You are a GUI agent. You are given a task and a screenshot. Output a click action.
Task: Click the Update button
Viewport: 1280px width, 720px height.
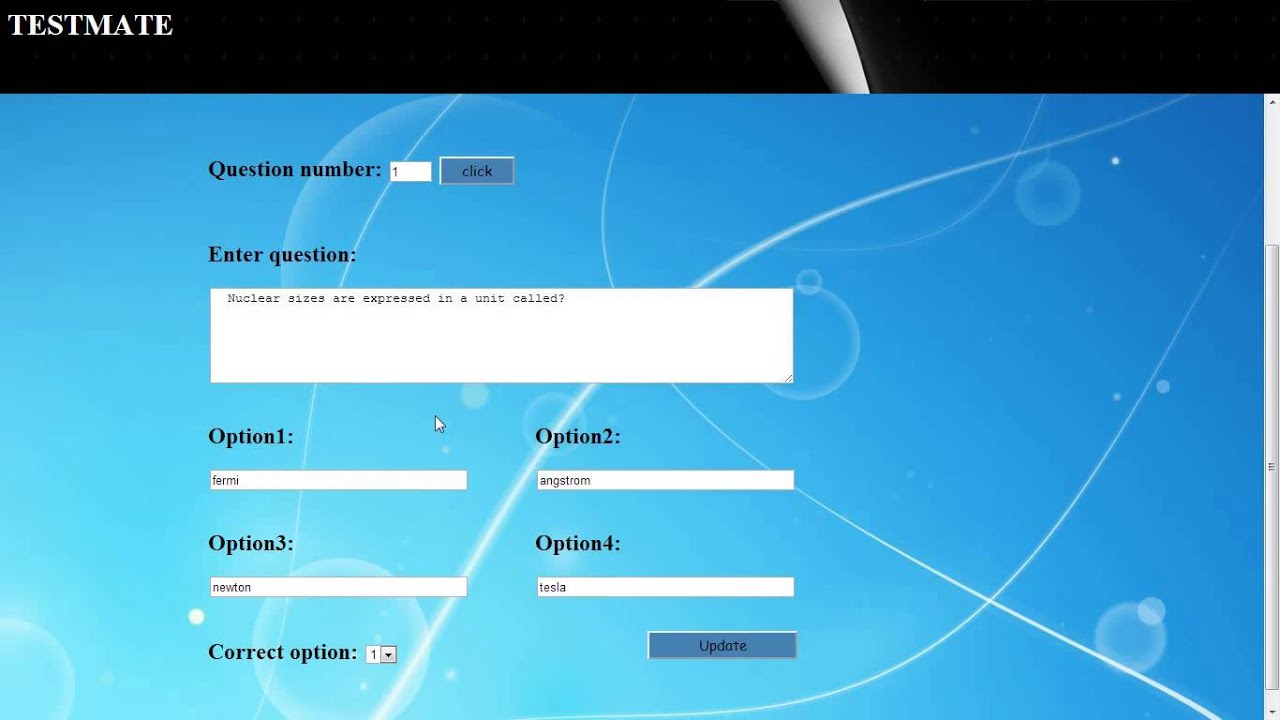coord(722,645)
